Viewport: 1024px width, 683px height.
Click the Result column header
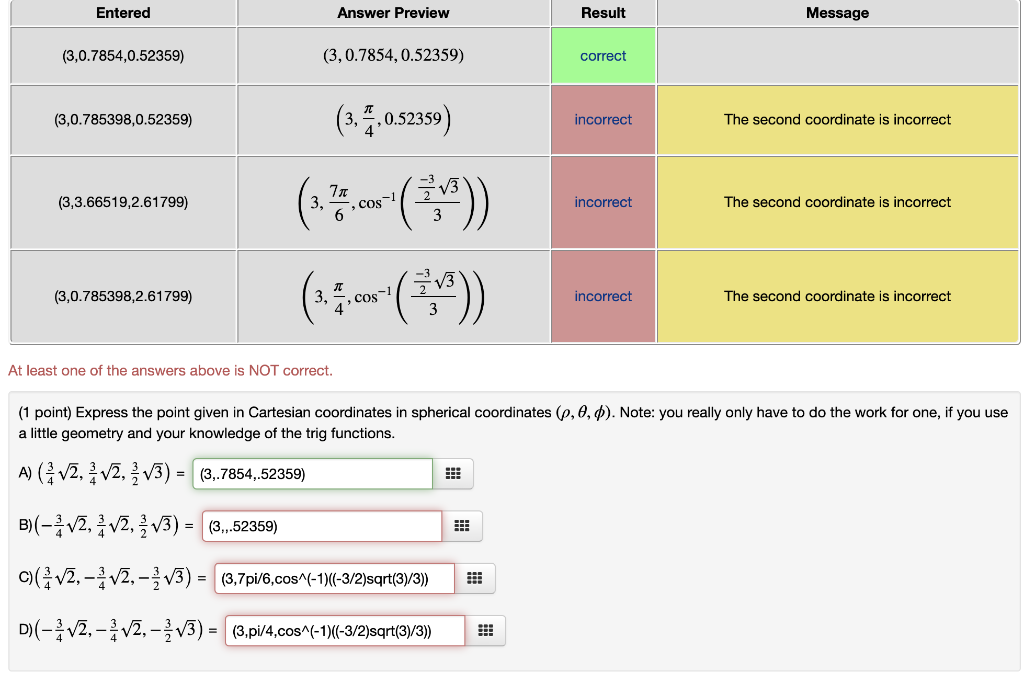tap(603, 13)
